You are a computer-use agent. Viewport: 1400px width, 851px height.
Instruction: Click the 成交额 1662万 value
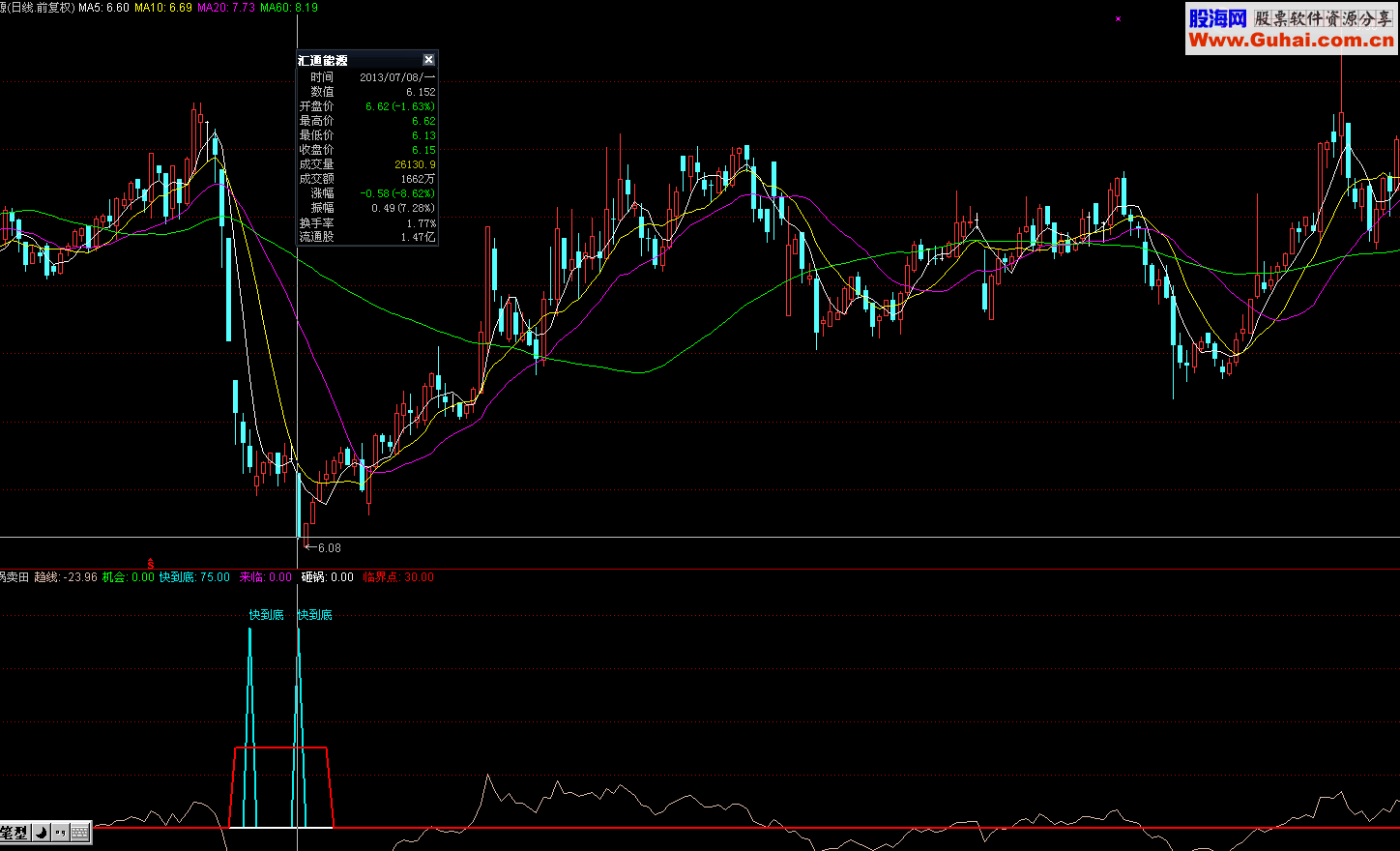tap(418, 179)
